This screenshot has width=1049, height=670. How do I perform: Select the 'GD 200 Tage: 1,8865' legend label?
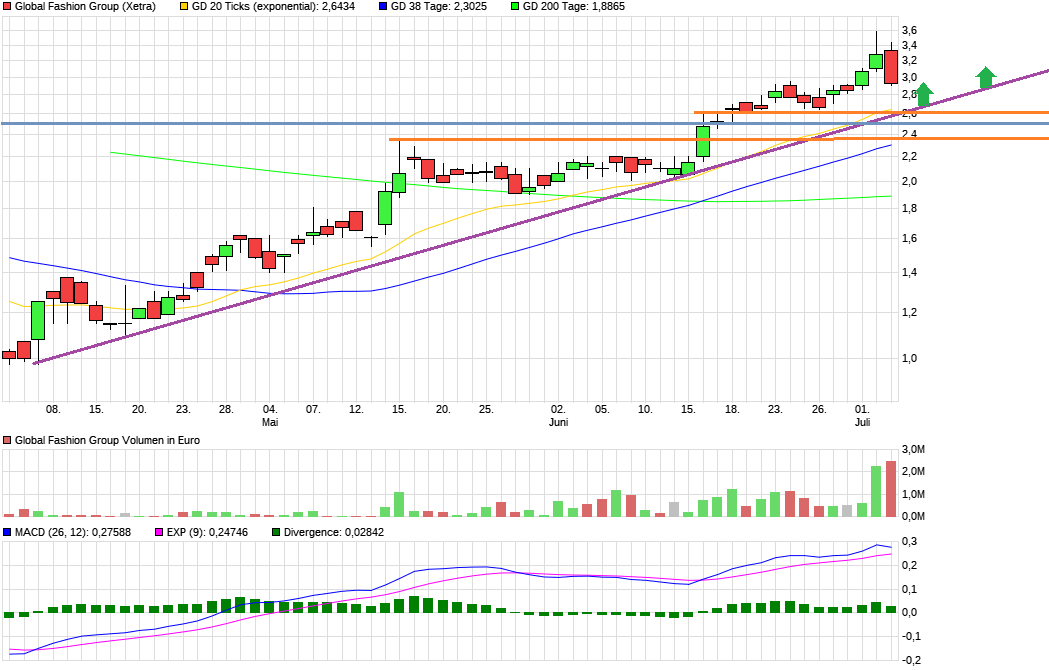coord(573,7)
